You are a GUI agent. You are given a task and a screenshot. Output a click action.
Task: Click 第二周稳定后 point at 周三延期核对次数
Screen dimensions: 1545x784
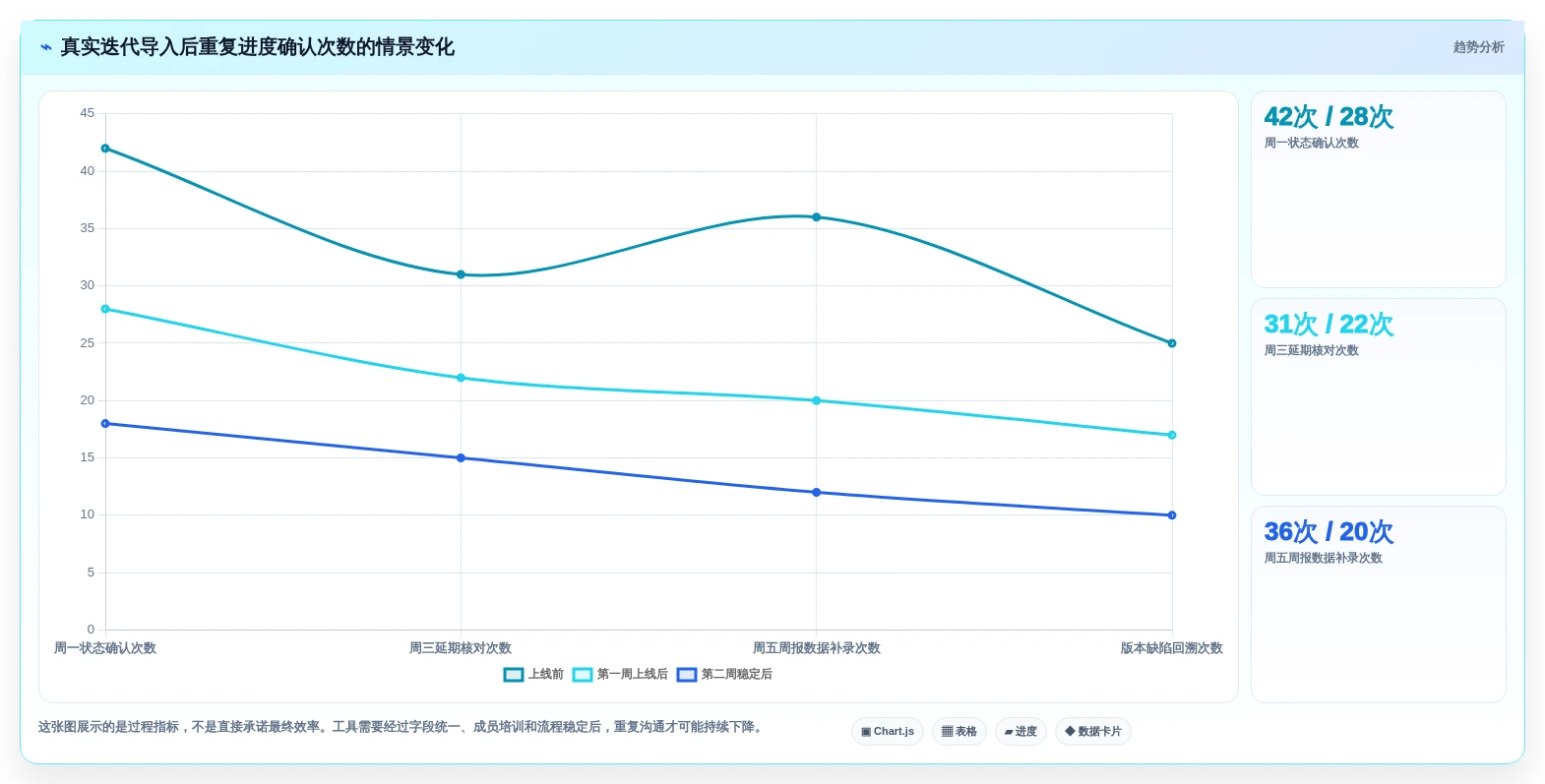click(461, 458)
